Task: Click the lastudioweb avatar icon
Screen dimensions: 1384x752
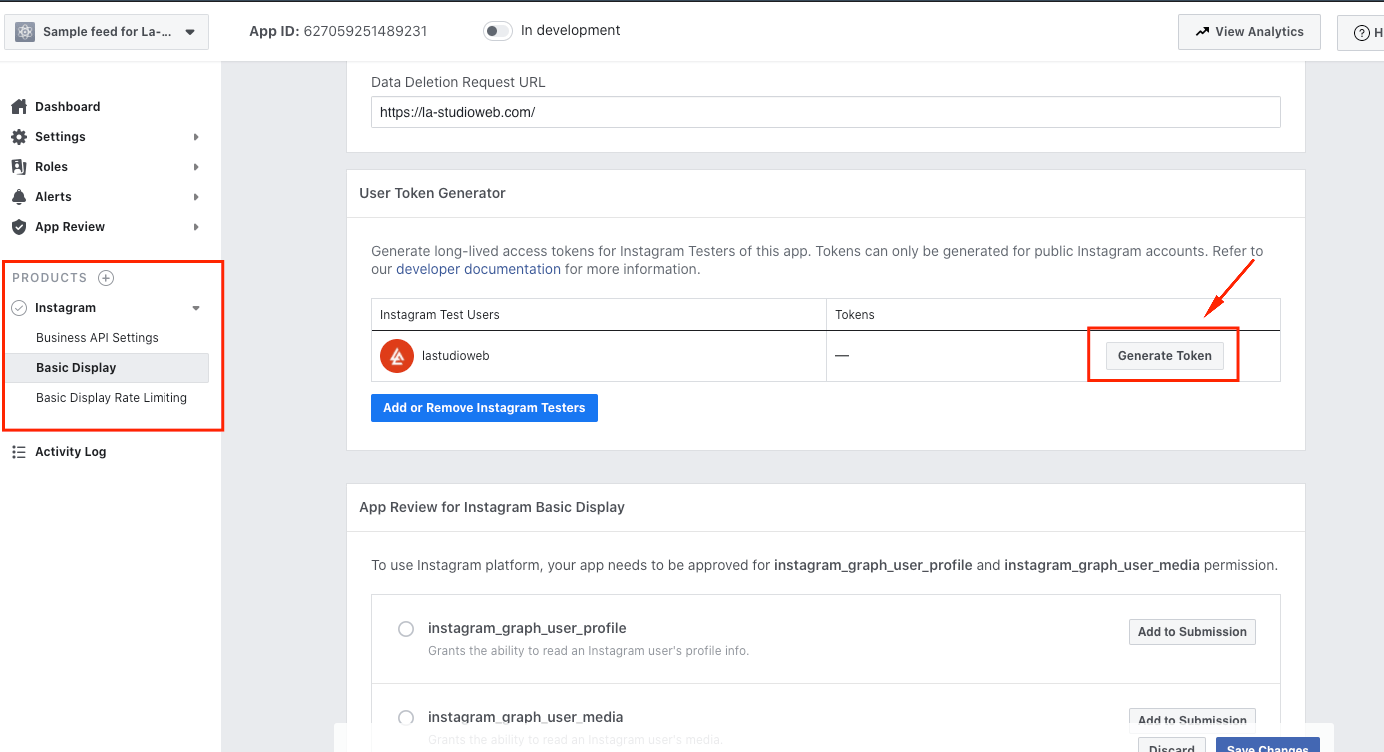Action: (x=397, y=356)
